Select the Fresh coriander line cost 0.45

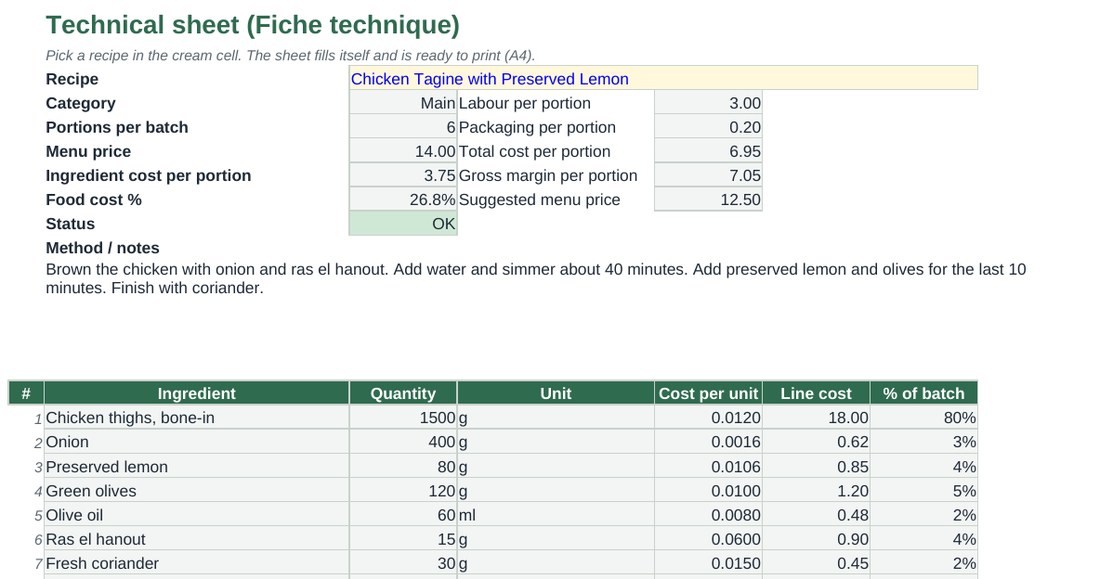[x=816, y=564]
